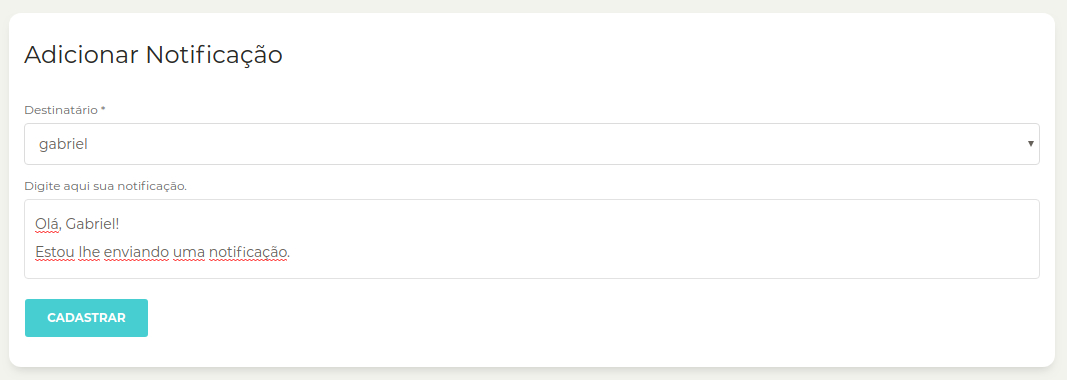Click the 'Adicionar Notificação' heading
Viewport: 1067px width, 380px height.
click(153, 54)
